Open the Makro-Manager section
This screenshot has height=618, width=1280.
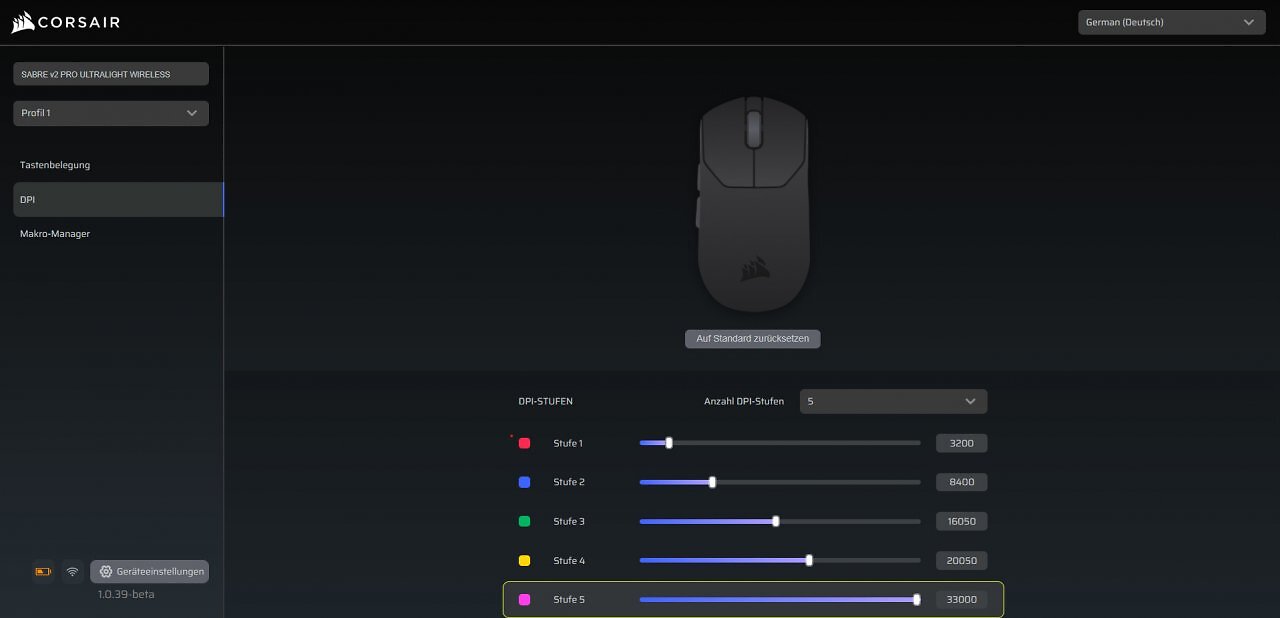55,234
